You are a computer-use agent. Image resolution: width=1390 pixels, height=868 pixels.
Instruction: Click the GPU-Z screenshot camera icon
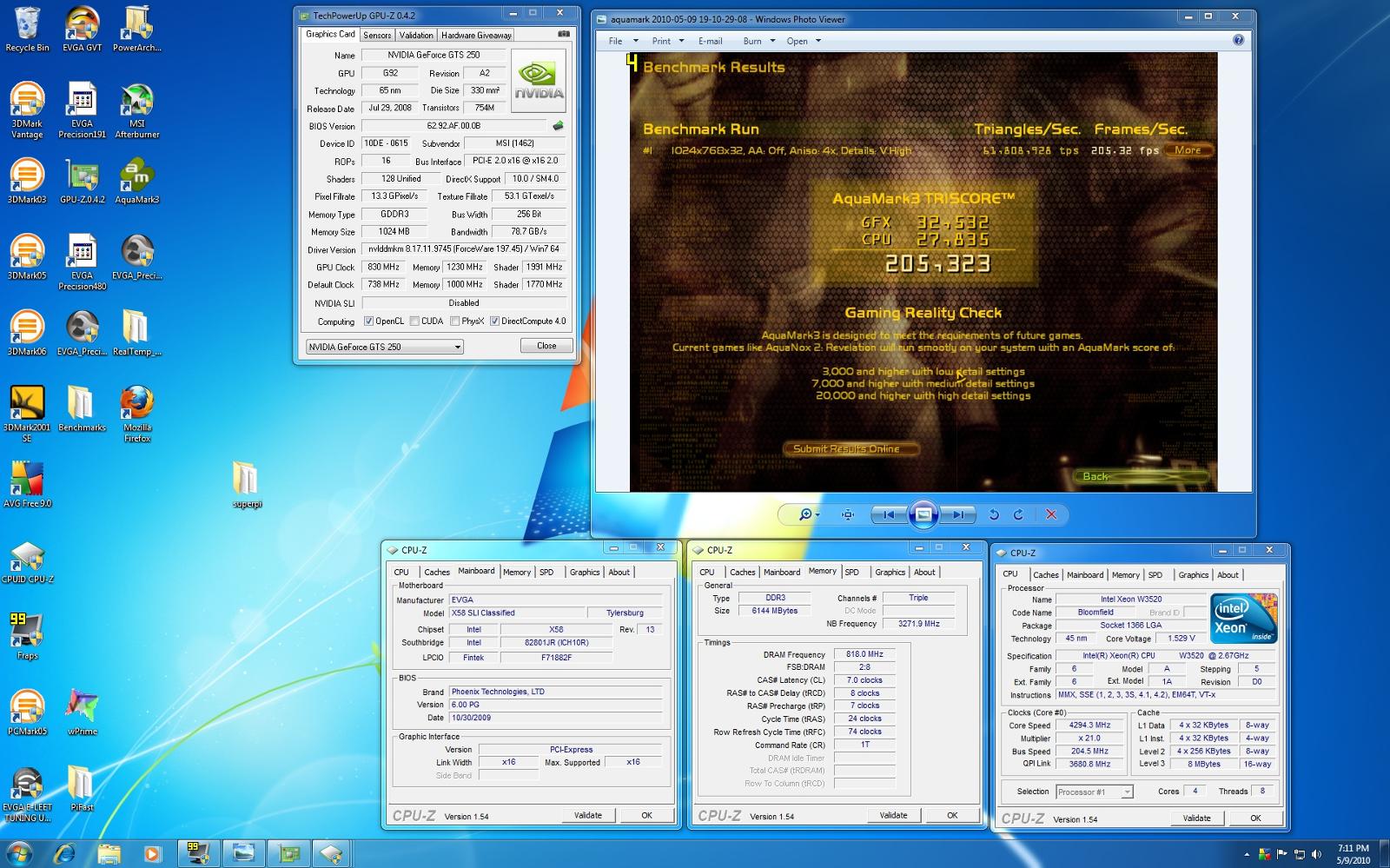[564, 35]
